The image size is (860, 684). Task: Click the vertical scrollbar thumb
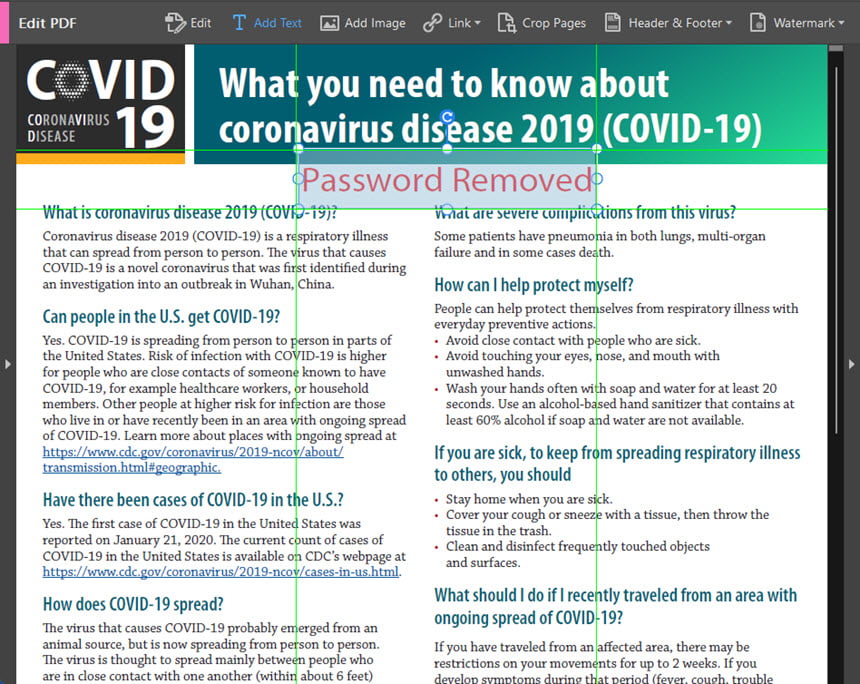[836, 250]
